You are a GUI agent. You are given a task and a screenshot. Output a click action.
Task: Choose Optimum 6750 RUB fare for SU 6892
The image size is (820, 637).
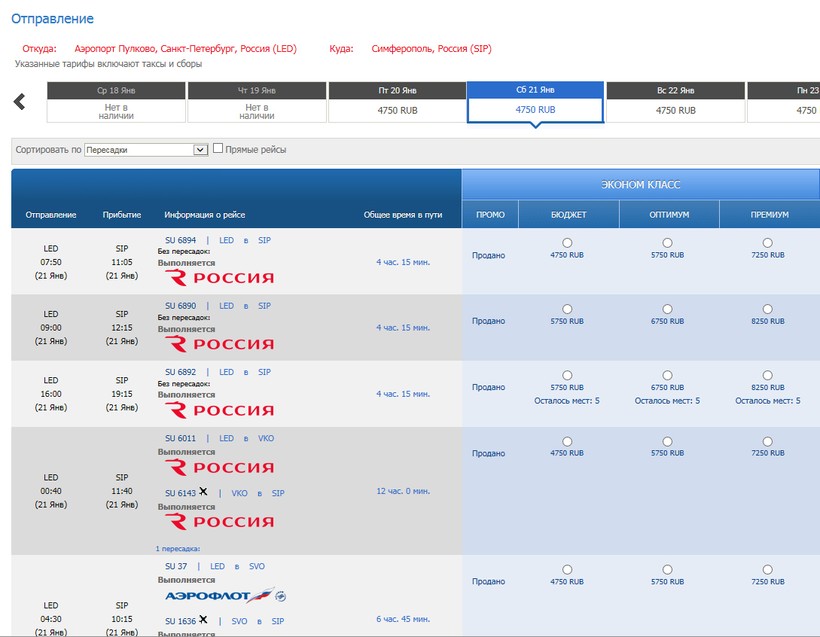coord(667,375)
